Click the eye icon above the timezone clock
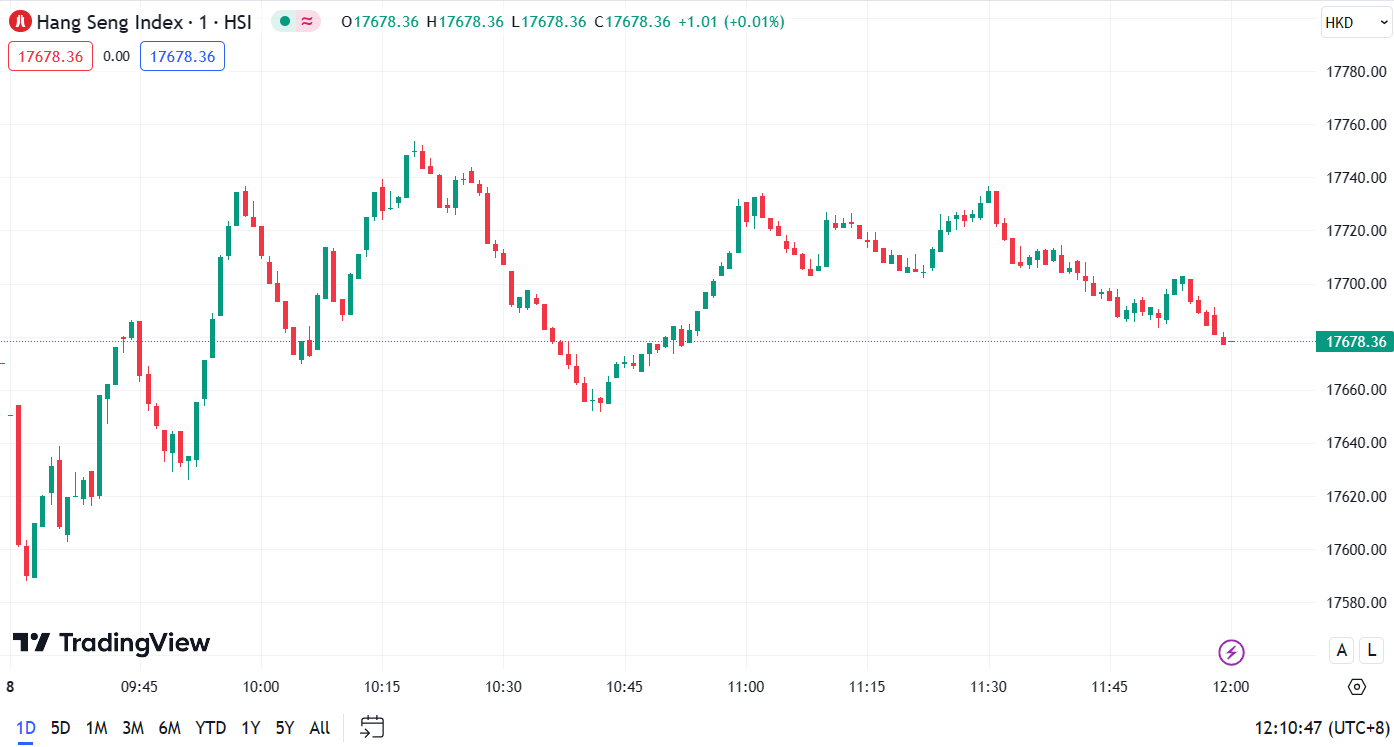 [x=1357, y=686]
